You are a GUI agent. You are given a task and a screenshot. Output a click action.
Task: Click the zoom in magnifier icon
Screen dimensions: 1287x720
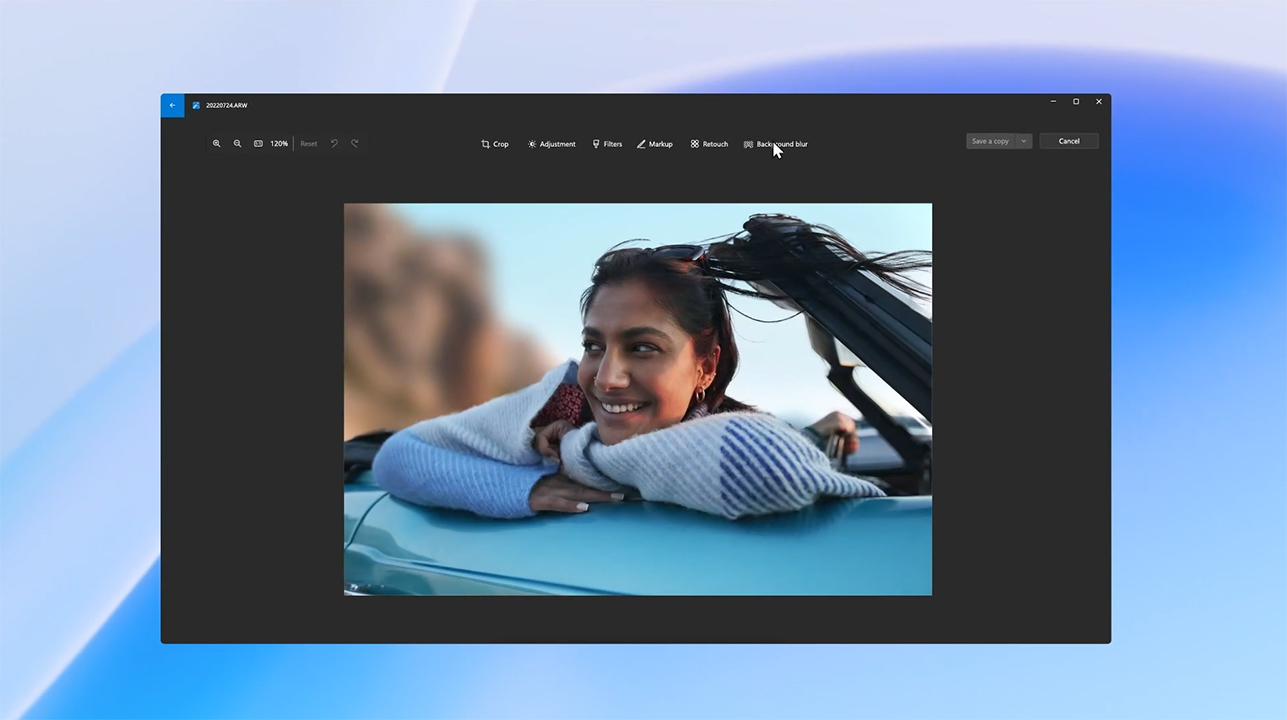coord(216,144)
